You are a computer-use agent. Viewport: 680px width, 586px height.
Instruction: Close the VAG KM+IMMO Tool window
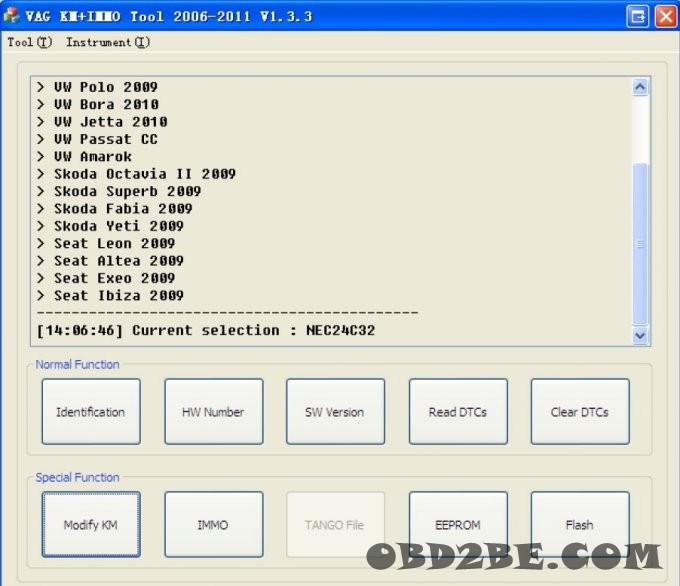(x=666, y=16)
